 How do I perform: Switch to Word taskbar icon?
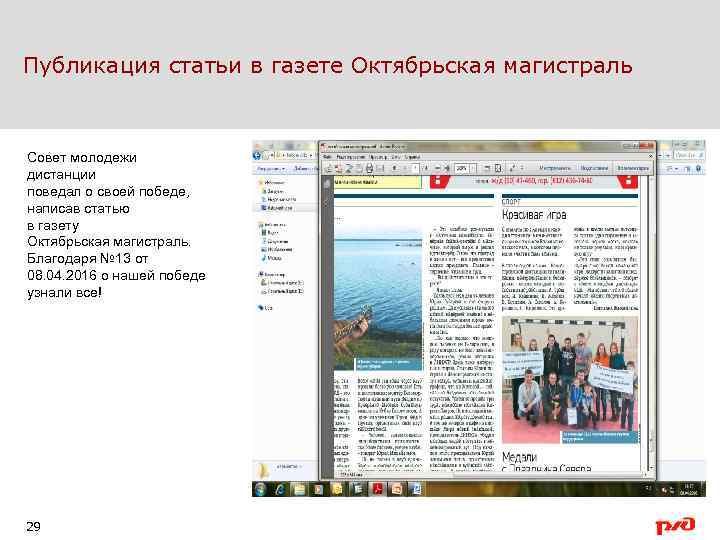416,489
